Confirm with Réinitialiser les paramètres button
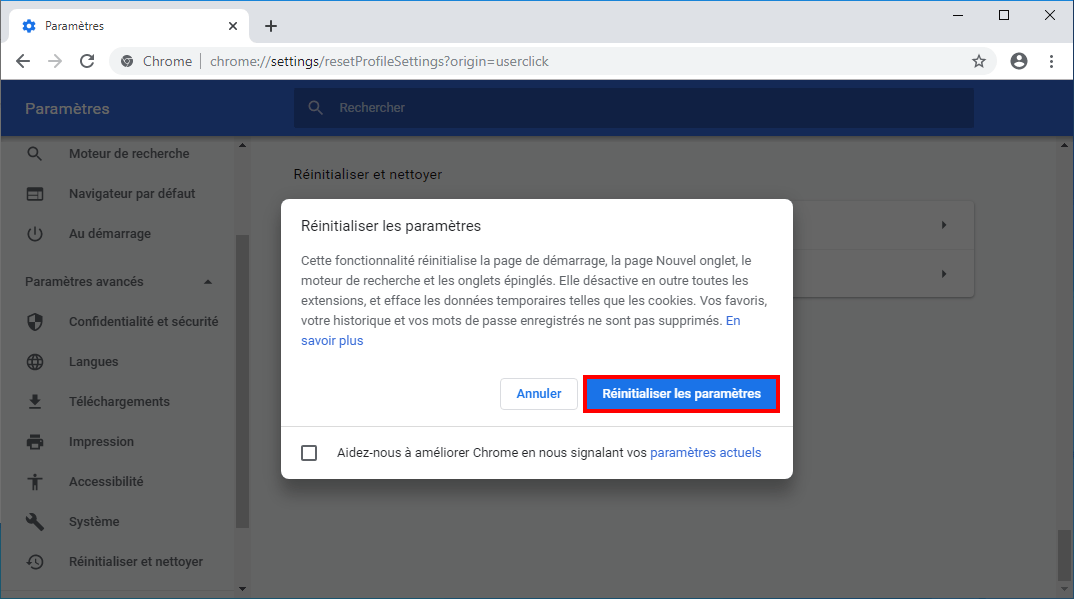The height and width of the screenshot is (599, 1074). click(681, 394)
